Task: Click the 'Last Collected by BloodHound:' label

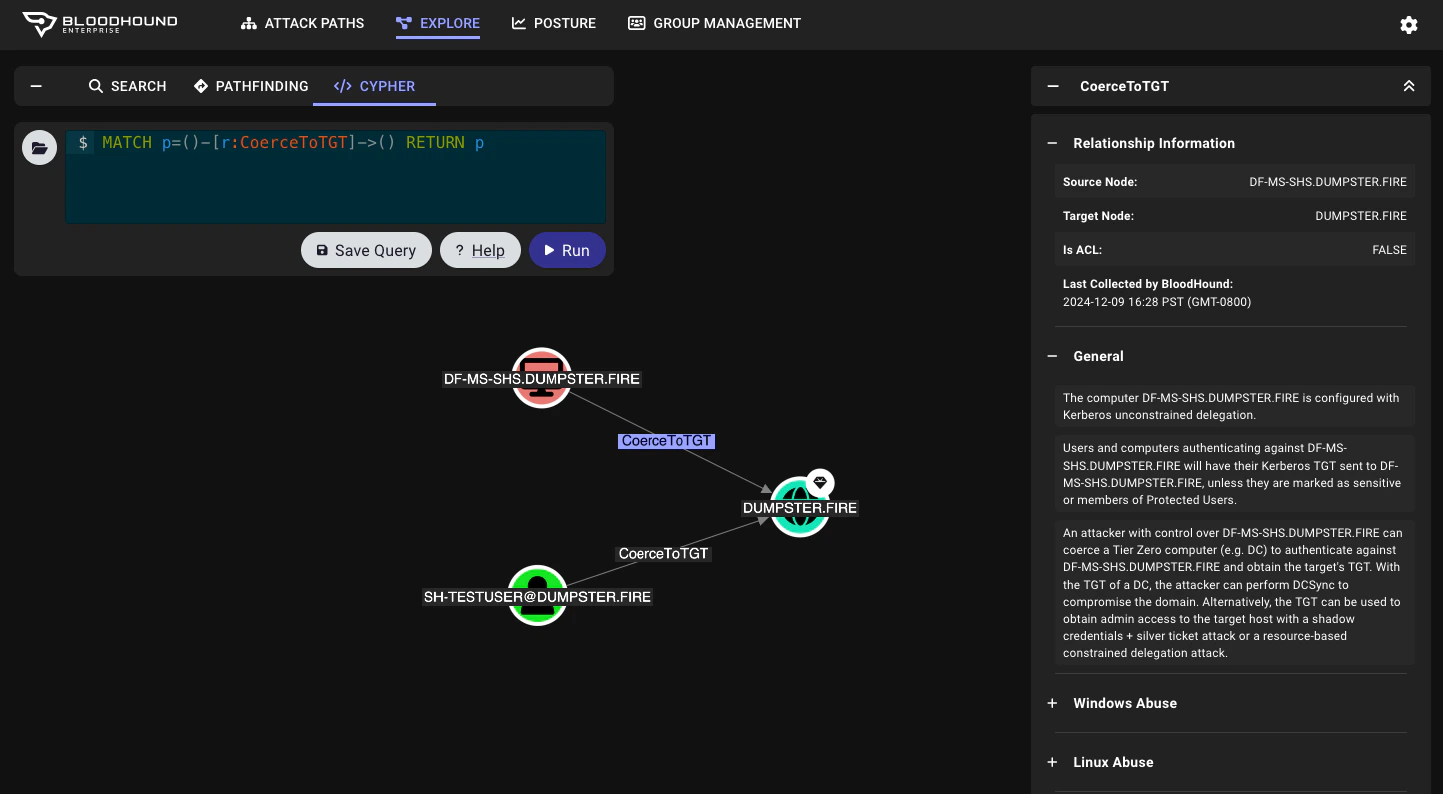Action: pyautogui.click(x=1148, y=284)
